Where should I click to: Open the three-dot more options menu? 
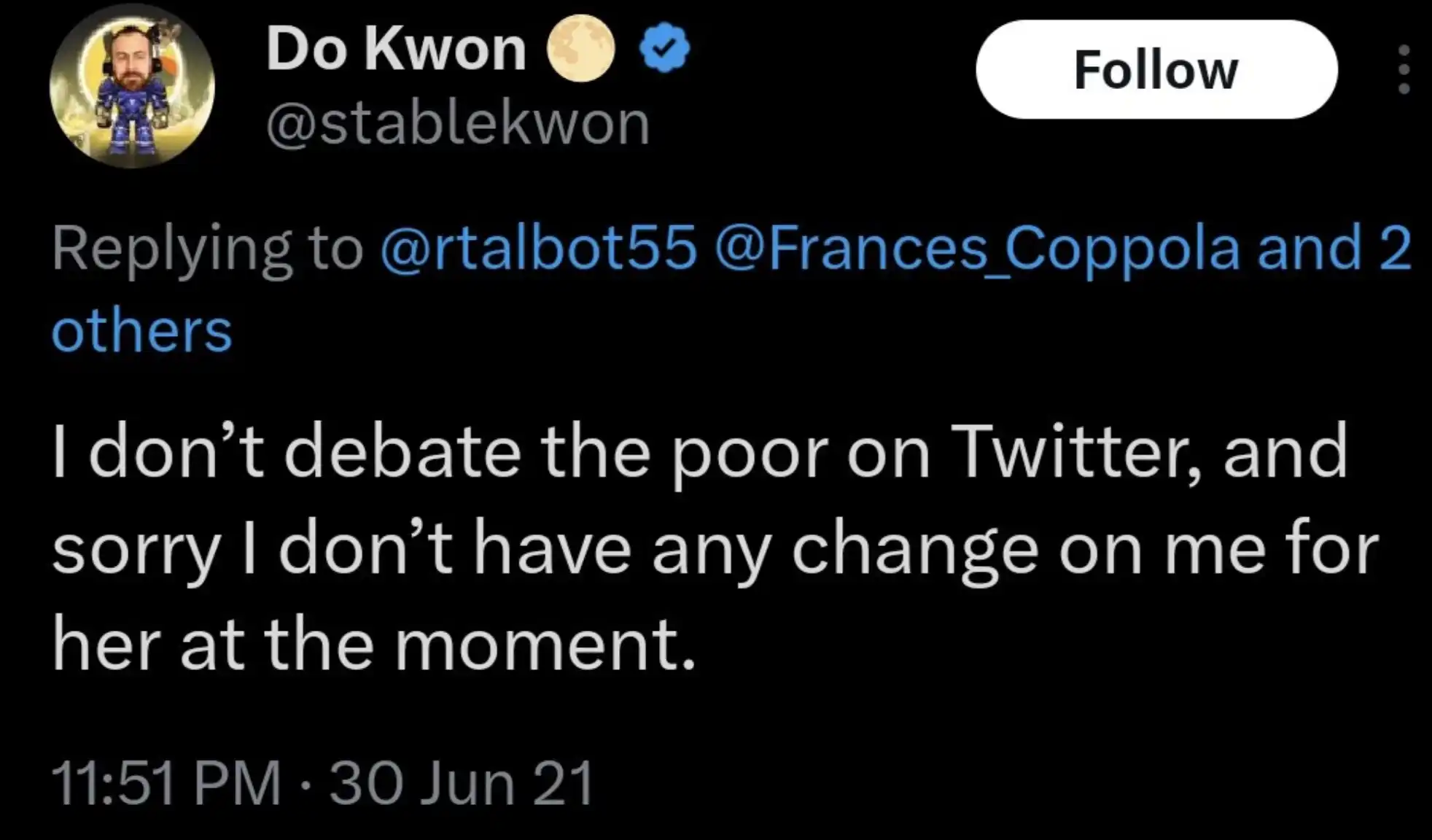[1404, 70]
